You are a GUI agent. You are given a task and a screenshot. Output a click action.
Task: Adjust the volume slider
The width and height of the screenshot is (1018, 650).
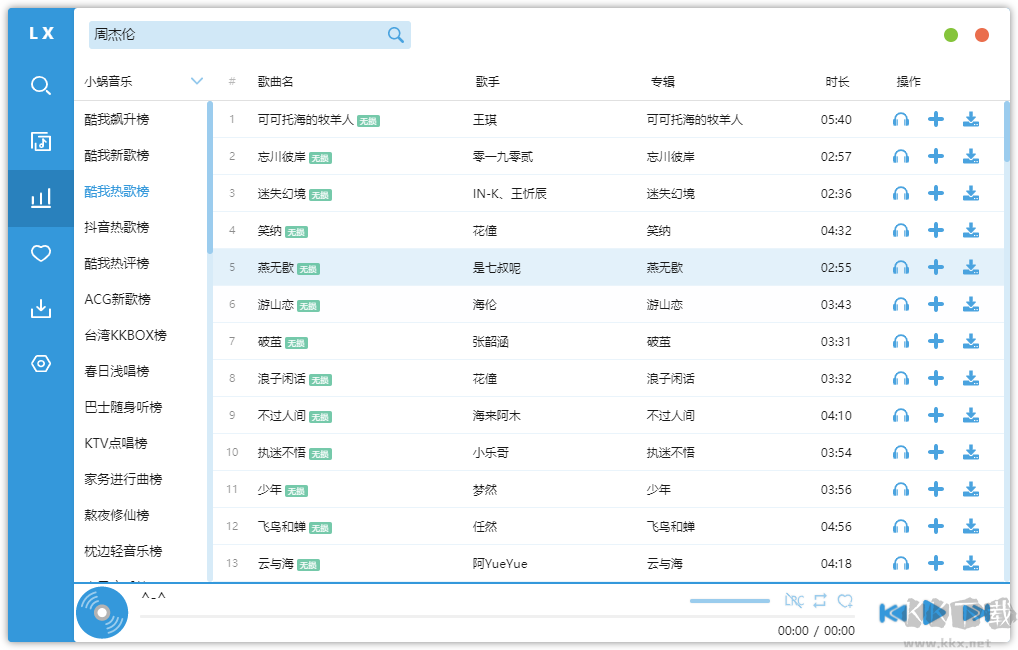(x=729, y=600)
